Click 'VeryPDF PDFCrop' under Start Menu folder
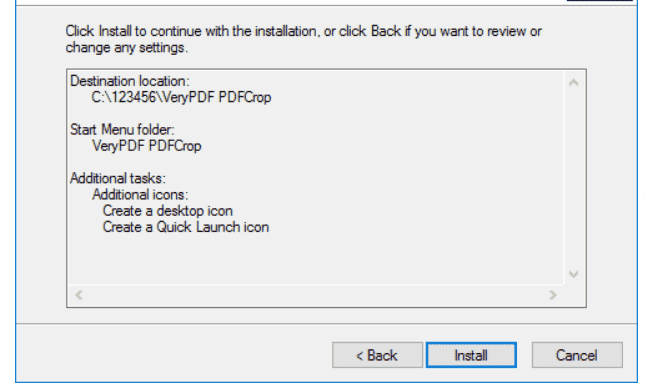Screen dimensions: 650x388 147,146
